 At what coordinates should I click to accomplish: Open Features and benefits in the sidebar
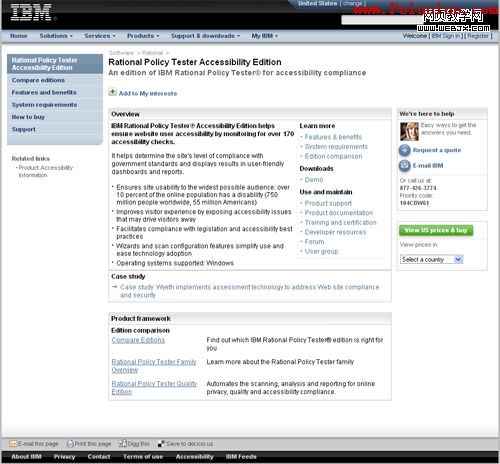(44, 93)
